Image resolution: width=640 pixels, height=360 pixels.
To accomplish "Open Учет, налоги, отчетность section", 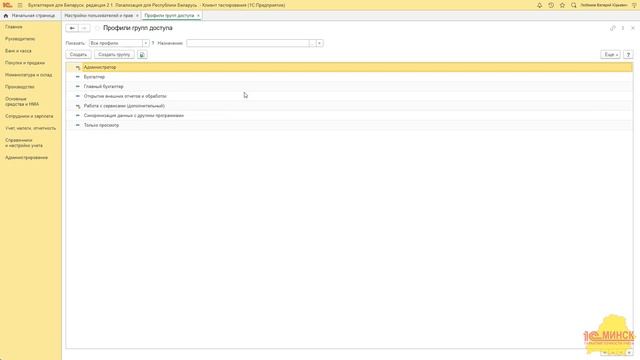I will tap(31, 128).
